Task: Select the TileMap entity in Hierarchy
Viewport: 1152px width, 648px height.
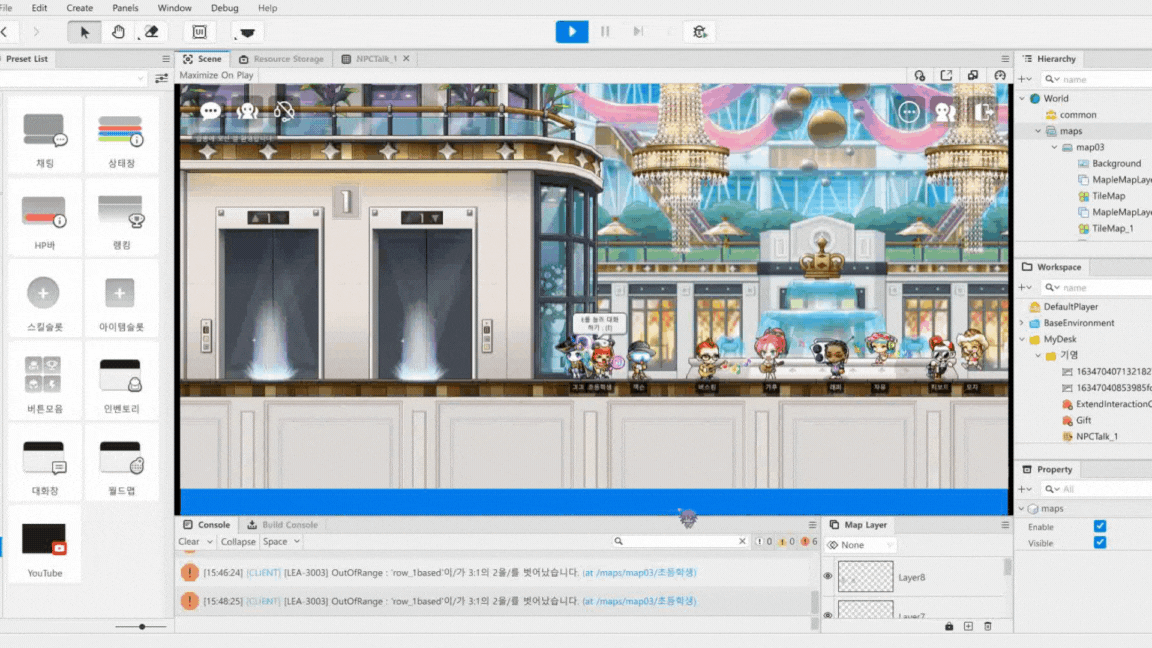Action: tap(1108, 196)
